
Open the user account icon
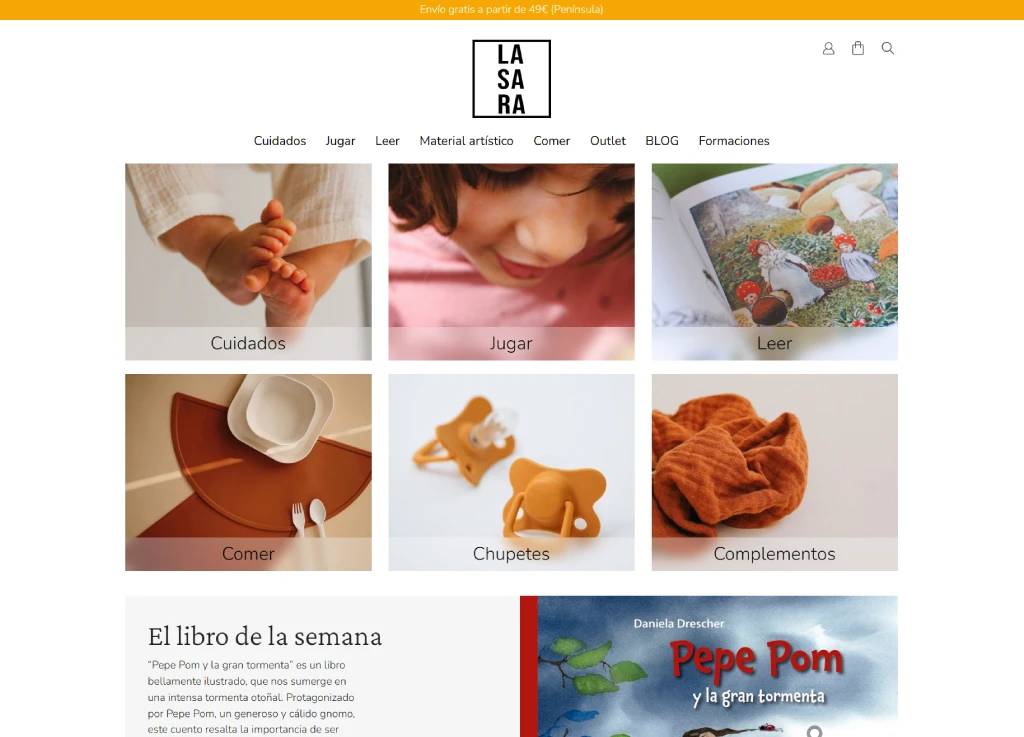click(x=828, y=48)
